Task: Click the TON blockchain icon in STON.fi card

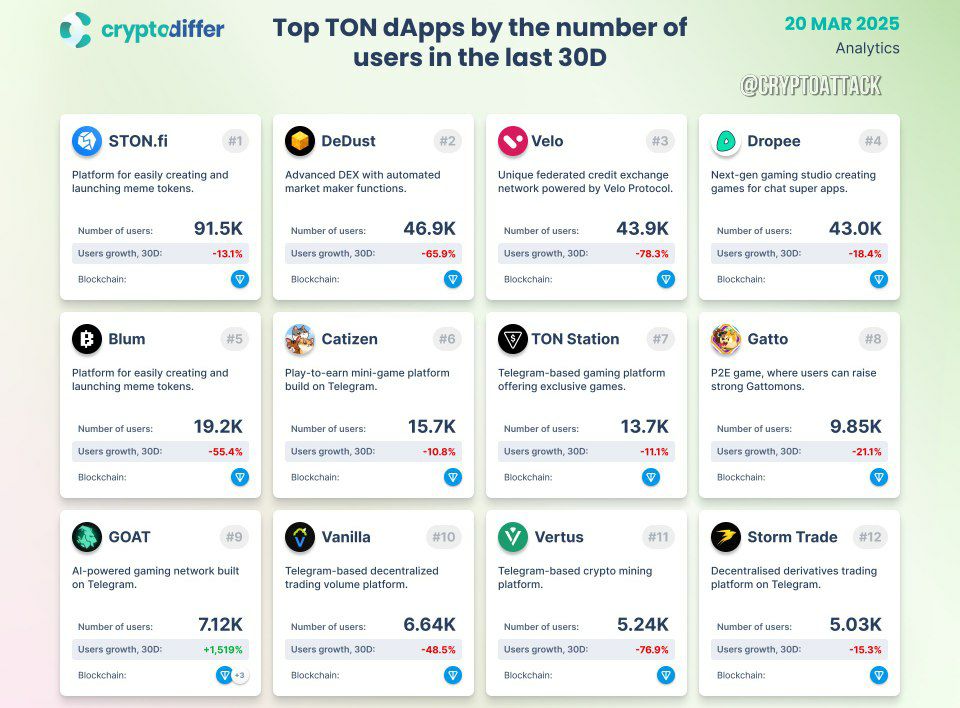Action: [240, 279]
